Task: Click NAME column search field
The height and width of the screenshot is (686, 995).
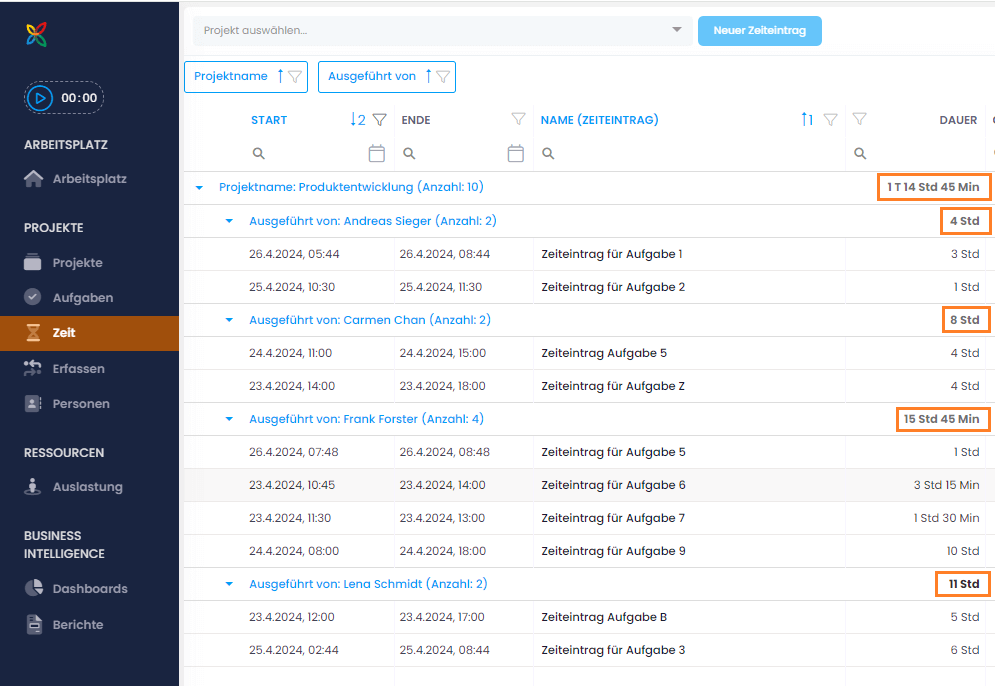Action: 691,154
